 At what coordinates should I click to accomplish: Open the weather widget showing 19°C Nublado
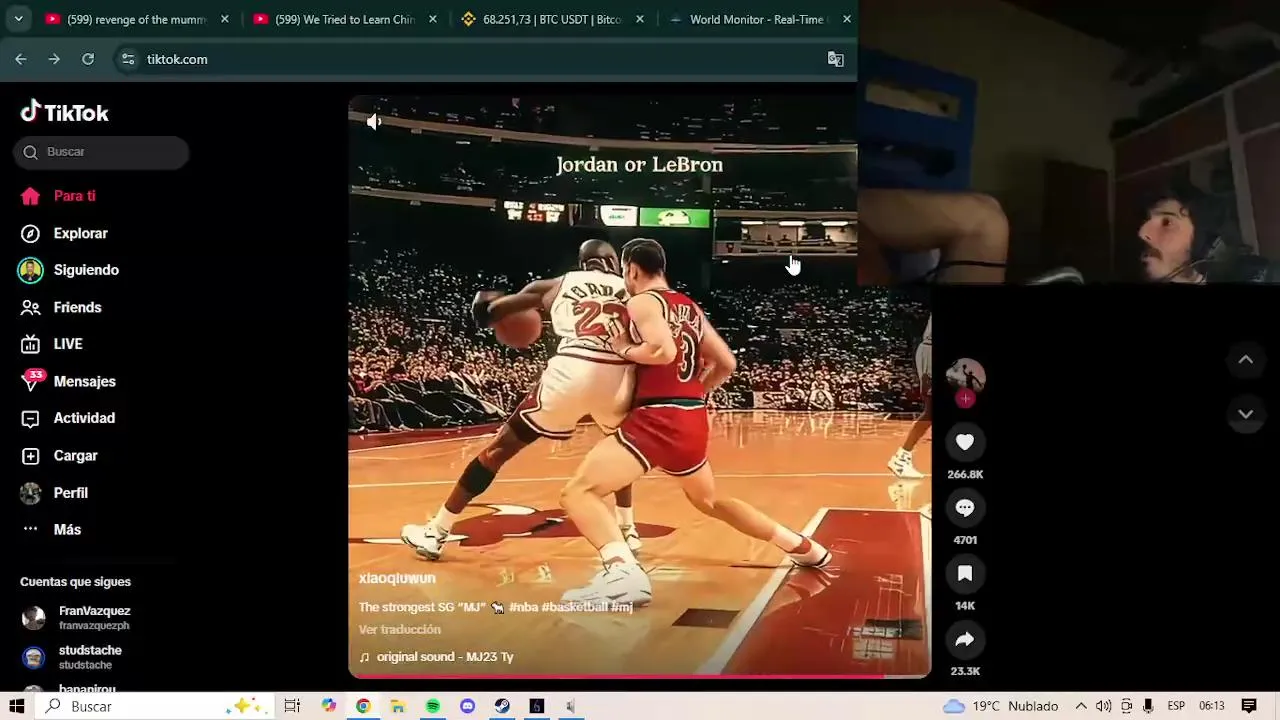point(1000,706)
